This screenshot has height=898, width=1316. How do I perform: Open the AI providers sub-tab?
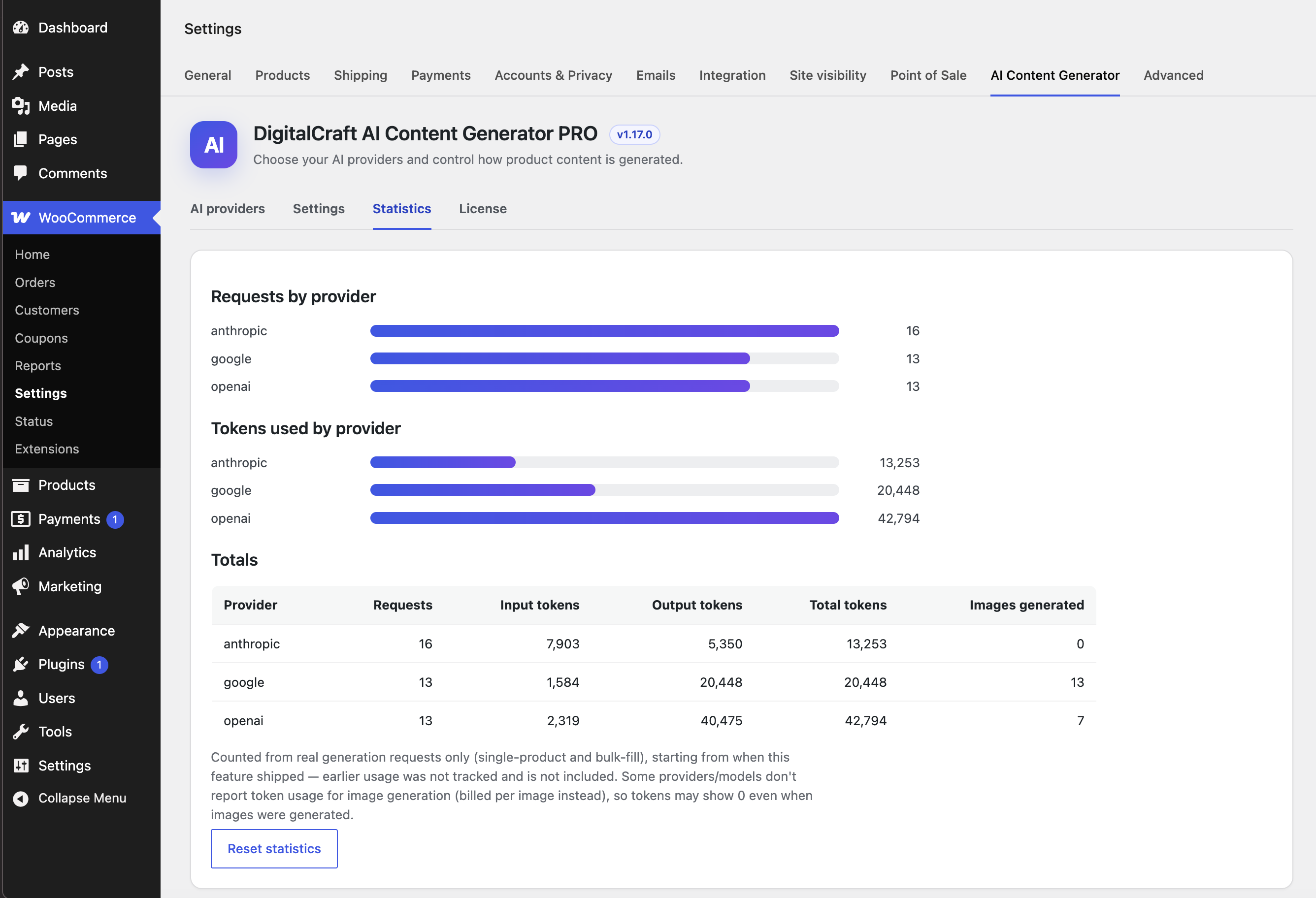click(228, 209)
